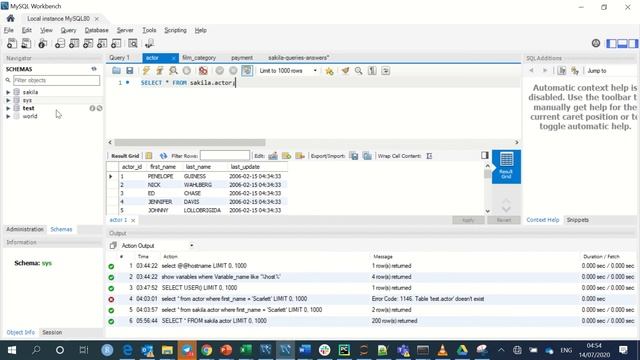Click the search table data toolbar icon

pyautogui.click(x=133, y=43)
